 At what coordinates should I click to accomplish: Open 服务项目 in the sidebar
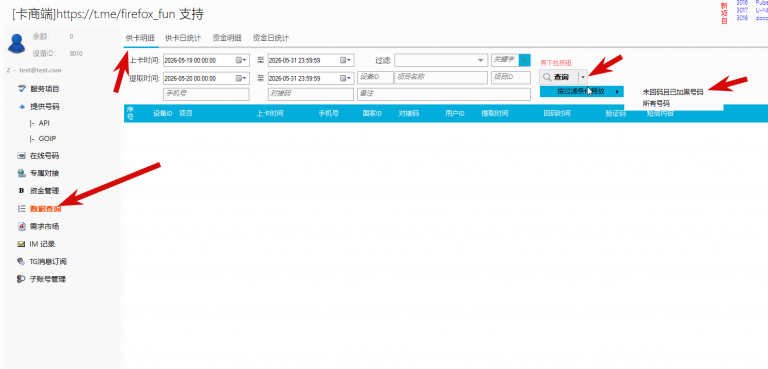[45, 89]
